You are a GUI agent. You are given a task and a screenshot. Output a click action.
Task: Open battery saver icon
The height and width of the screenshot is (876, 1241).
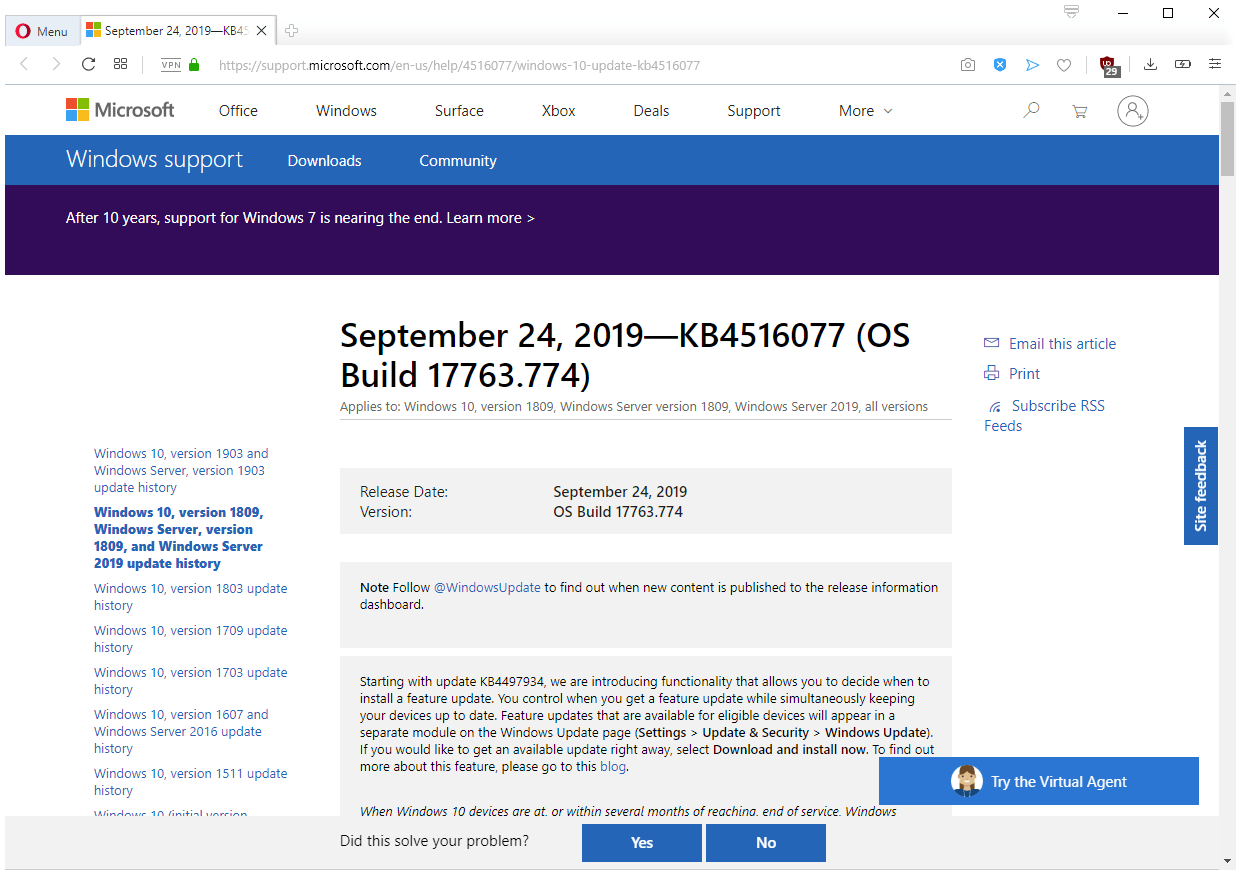tap(1183, 65)
